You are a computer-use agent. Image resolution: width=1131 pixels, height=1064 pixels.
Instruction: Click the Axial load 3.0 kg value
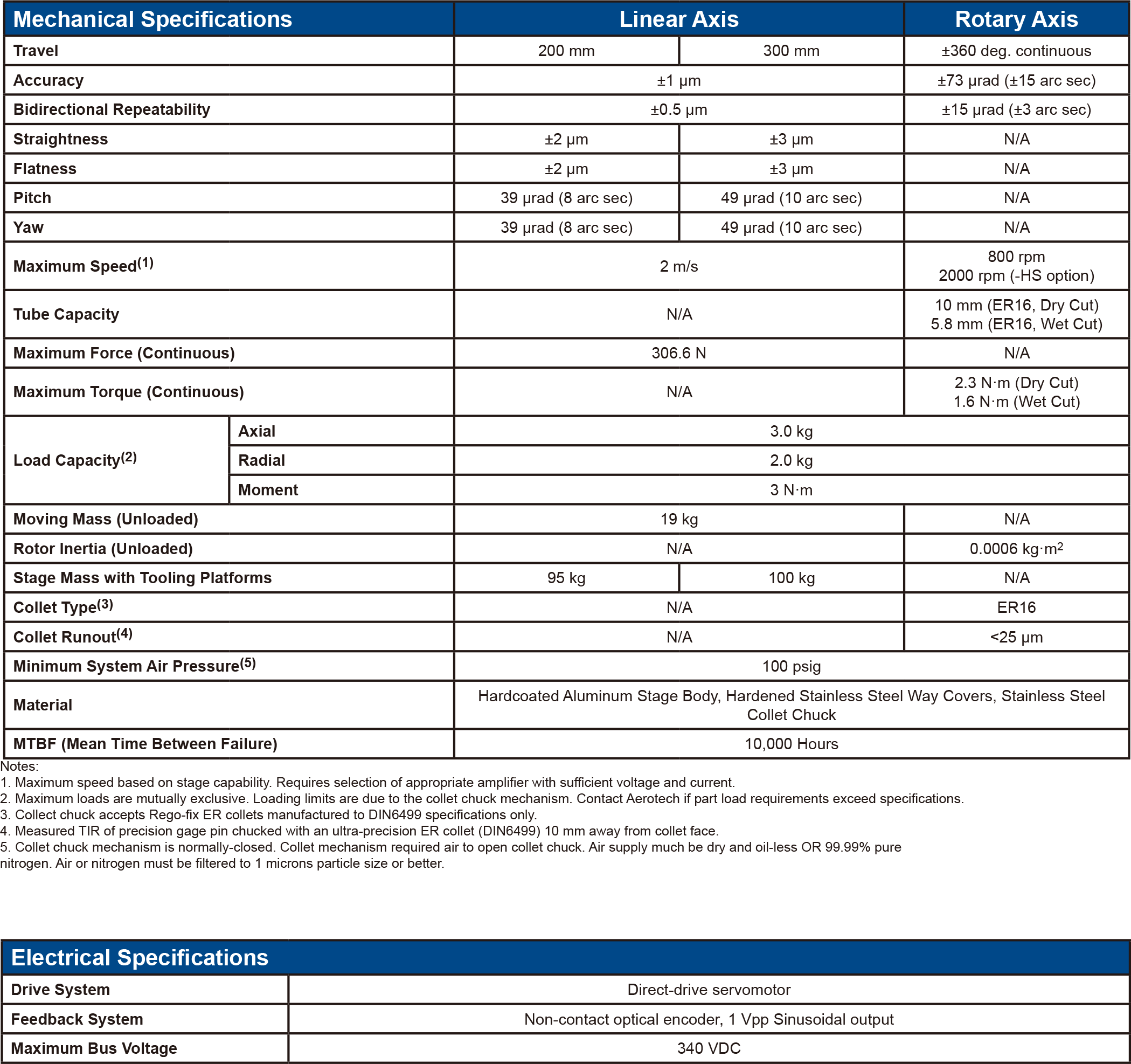[791, 431]
